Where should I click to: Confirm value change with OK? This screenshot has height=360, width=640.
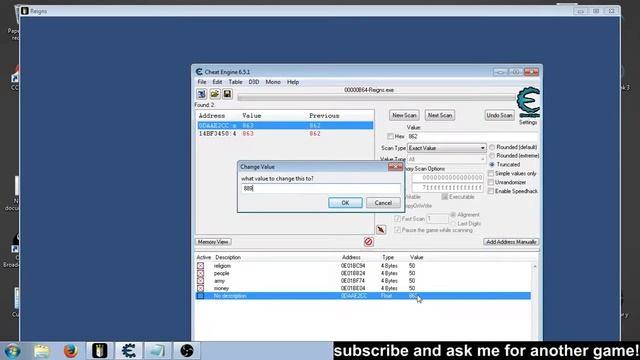(x=345, y=203)
